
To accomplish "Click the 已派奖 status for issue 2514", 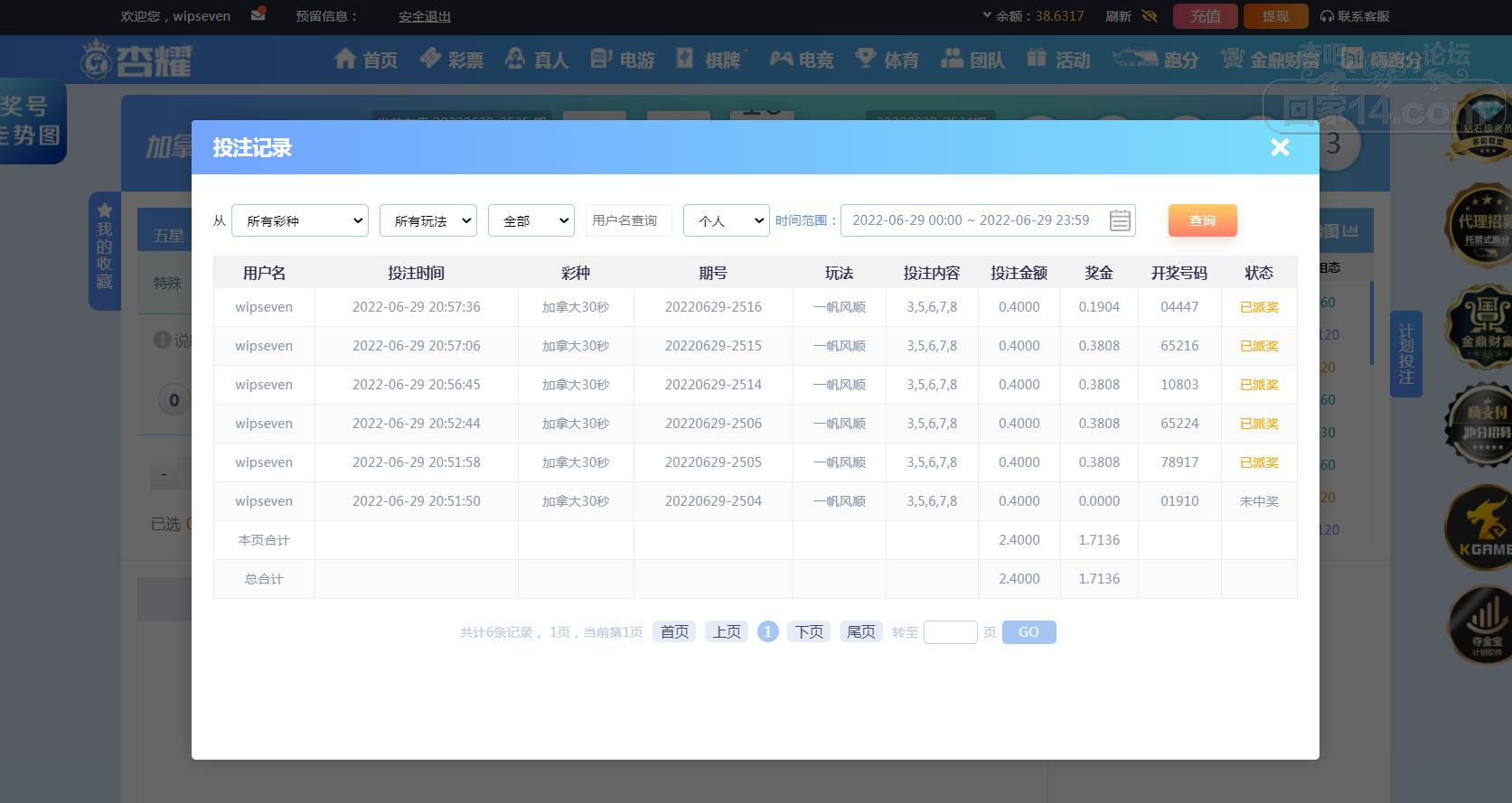I will pos(1259,385).
